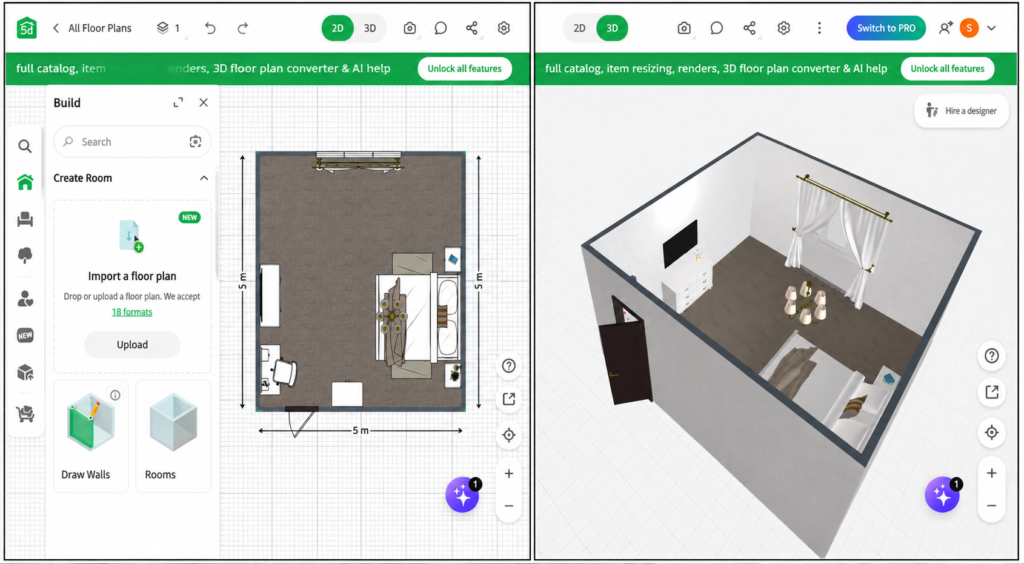Zoom in on the 2D floor plan
Image resolution: width=1024 pixels, height=564 pixels.
point(509,474)
